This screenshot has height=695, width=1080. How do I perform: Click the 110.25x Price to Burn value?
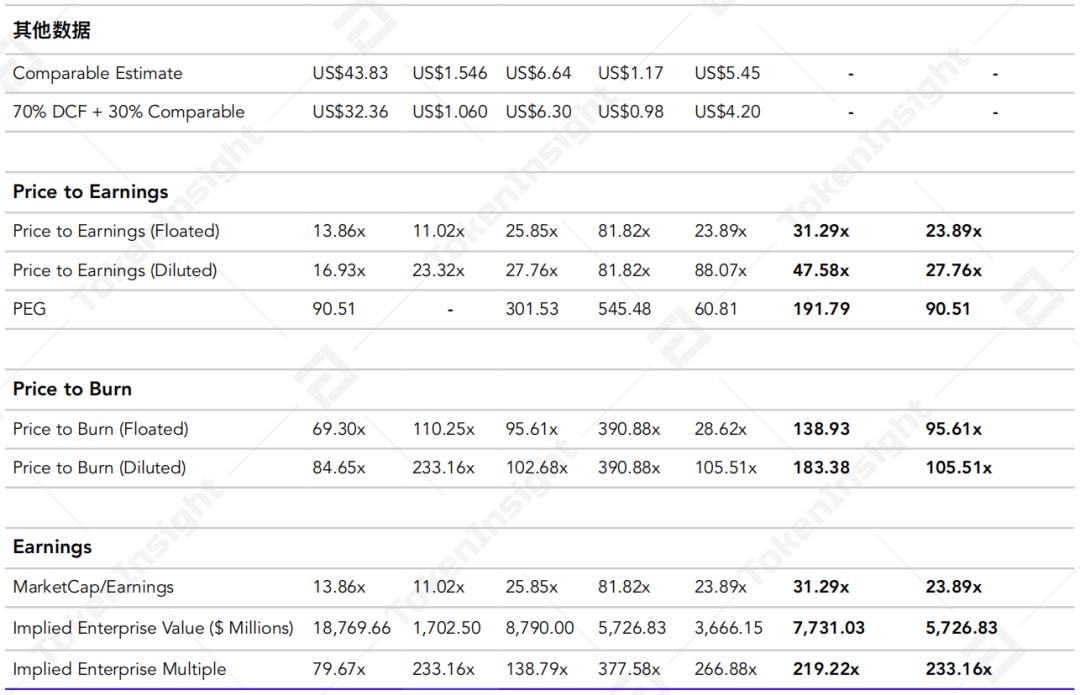click(x=444, y=429)
